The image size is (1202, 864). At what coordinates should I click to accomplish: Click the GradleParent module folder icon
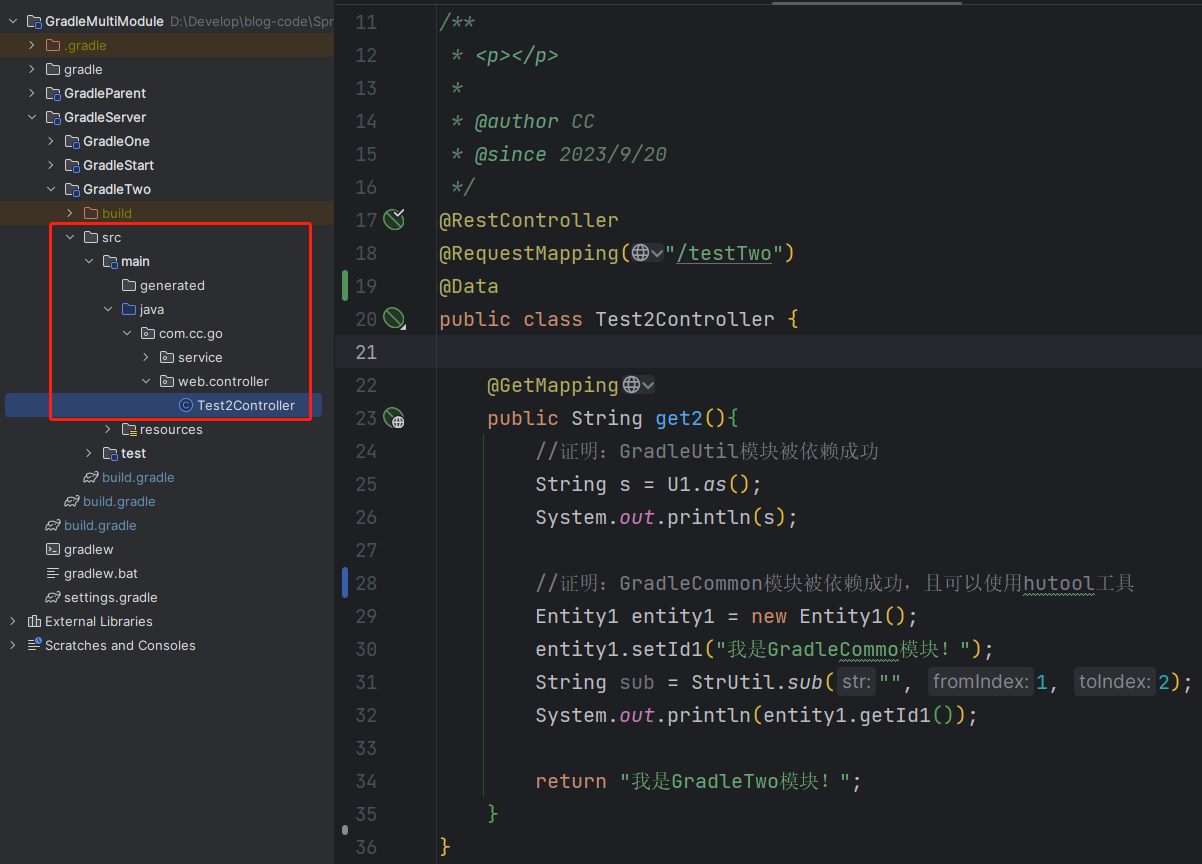53,93
